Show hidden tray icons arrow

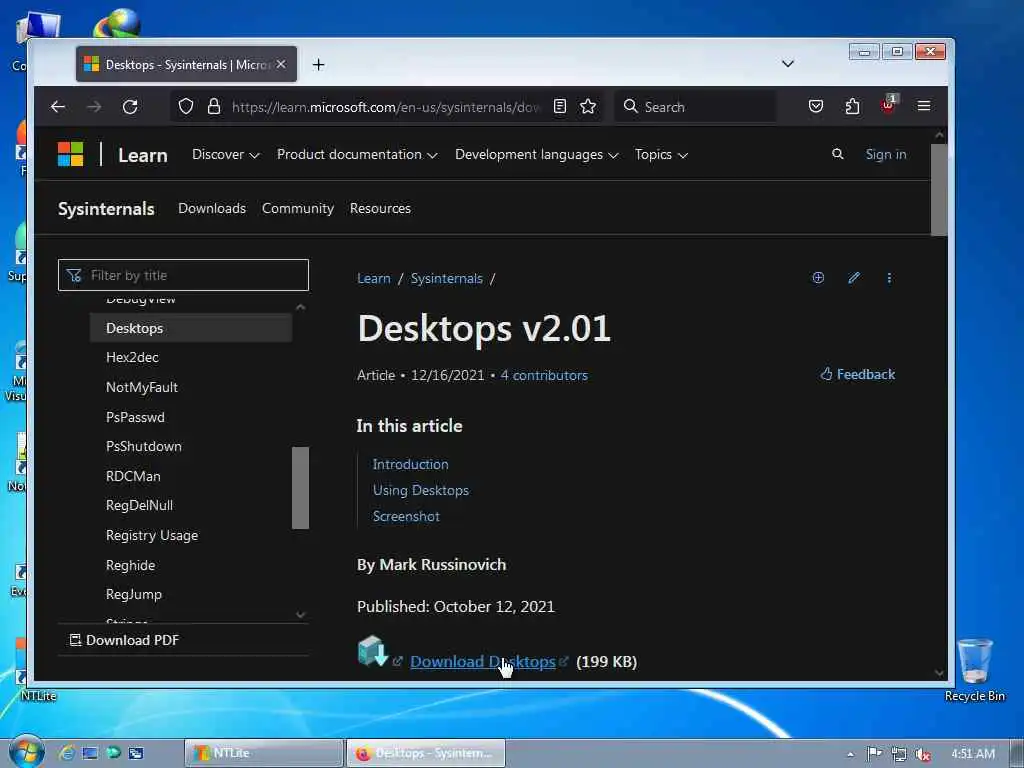click(850, 754)
